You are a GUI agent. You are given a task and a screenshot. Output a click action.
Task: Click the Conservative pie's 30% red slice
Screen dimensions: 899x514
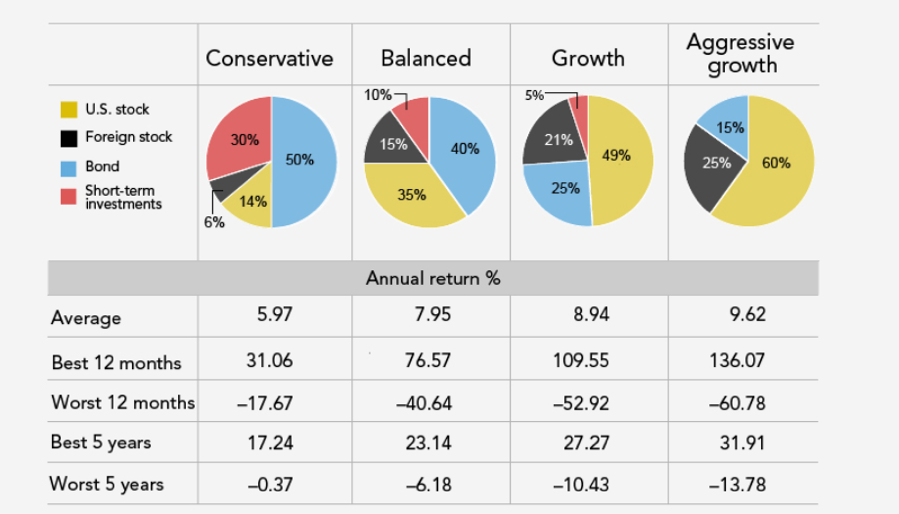(244, 142)
